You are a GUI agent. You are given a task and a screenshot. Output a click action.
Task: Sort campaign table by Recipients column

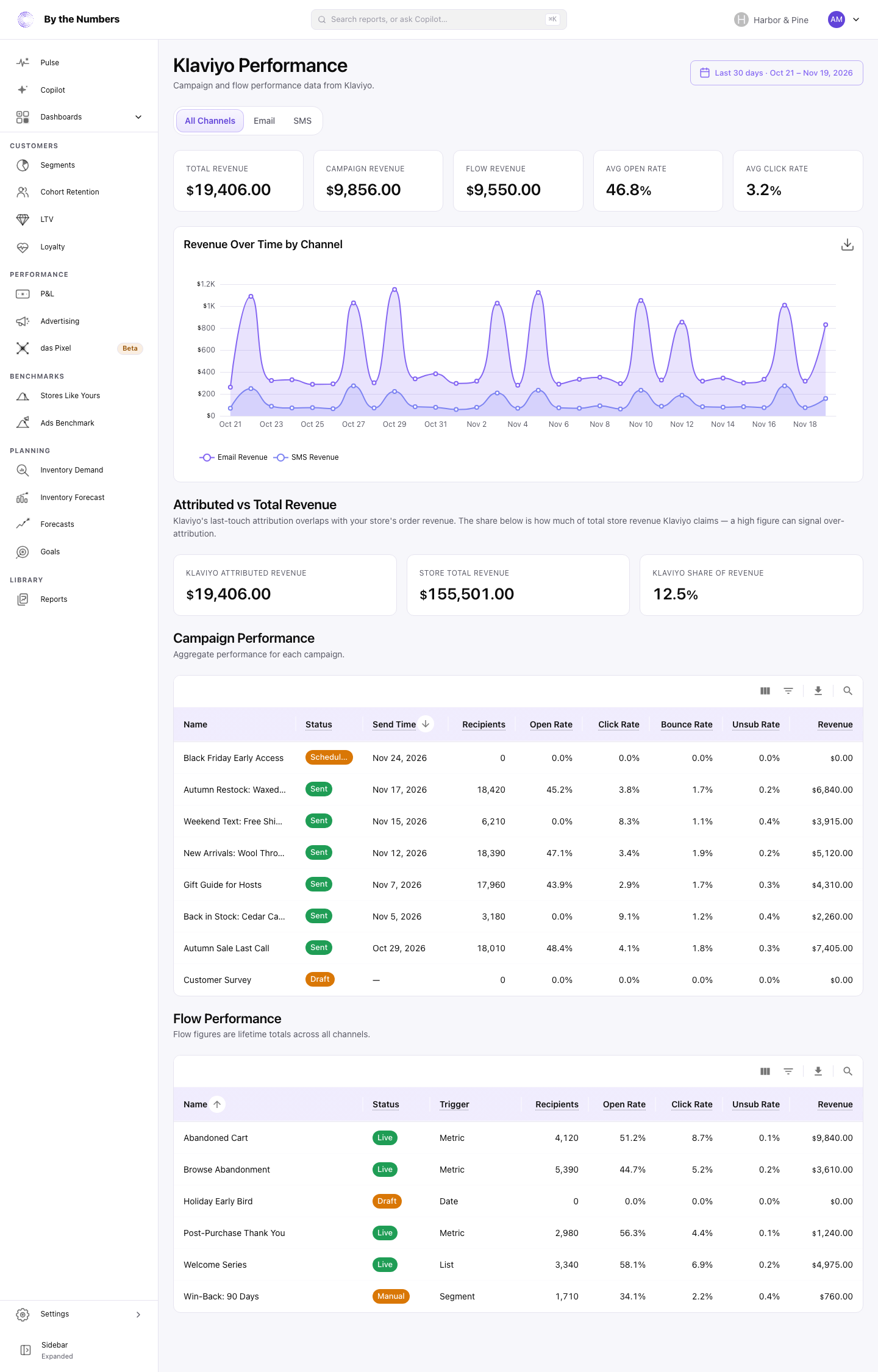pos(484,724)
